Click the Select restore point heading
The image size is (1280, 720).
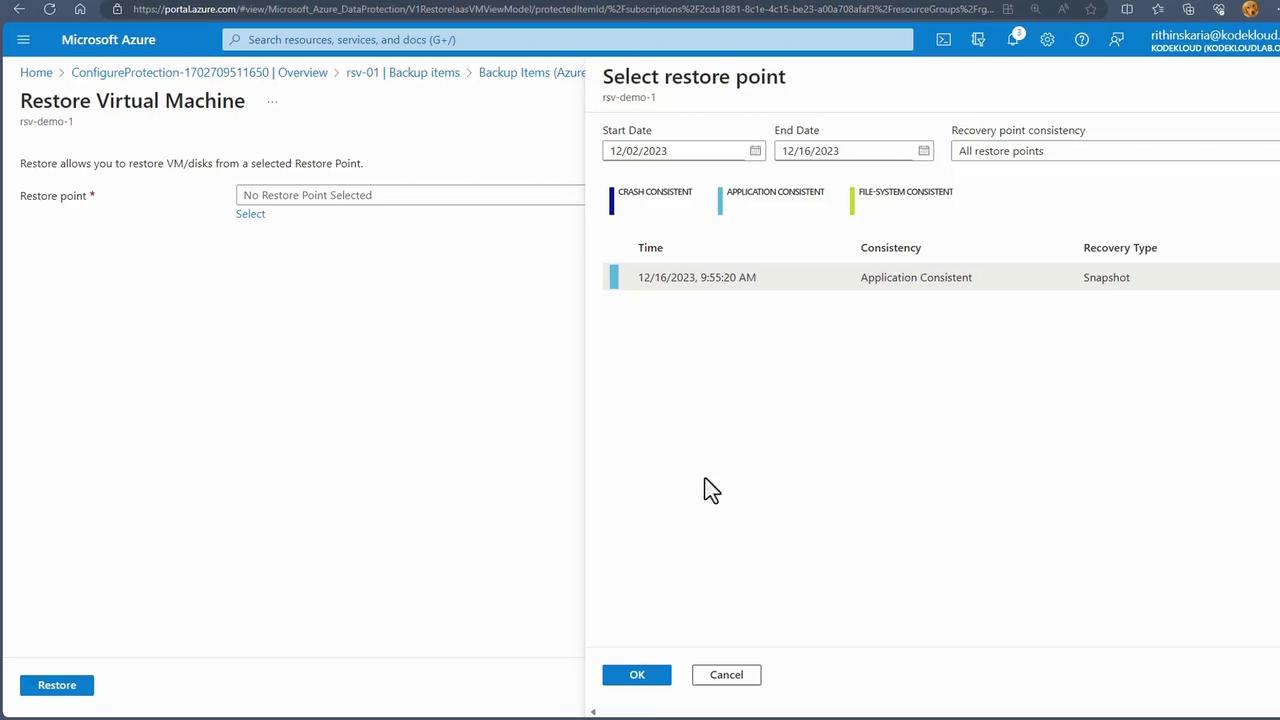click(x=694, y=77)
